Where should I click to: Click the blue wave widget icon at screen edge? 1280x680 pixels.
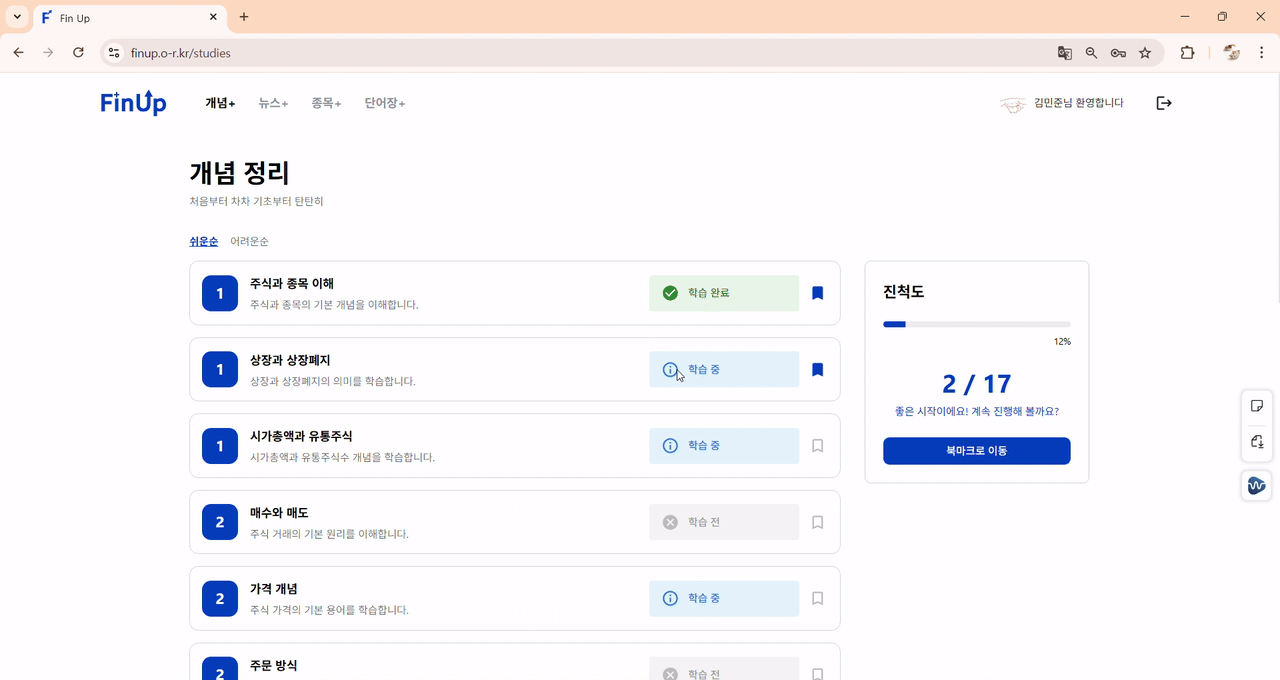[1256, 485]
